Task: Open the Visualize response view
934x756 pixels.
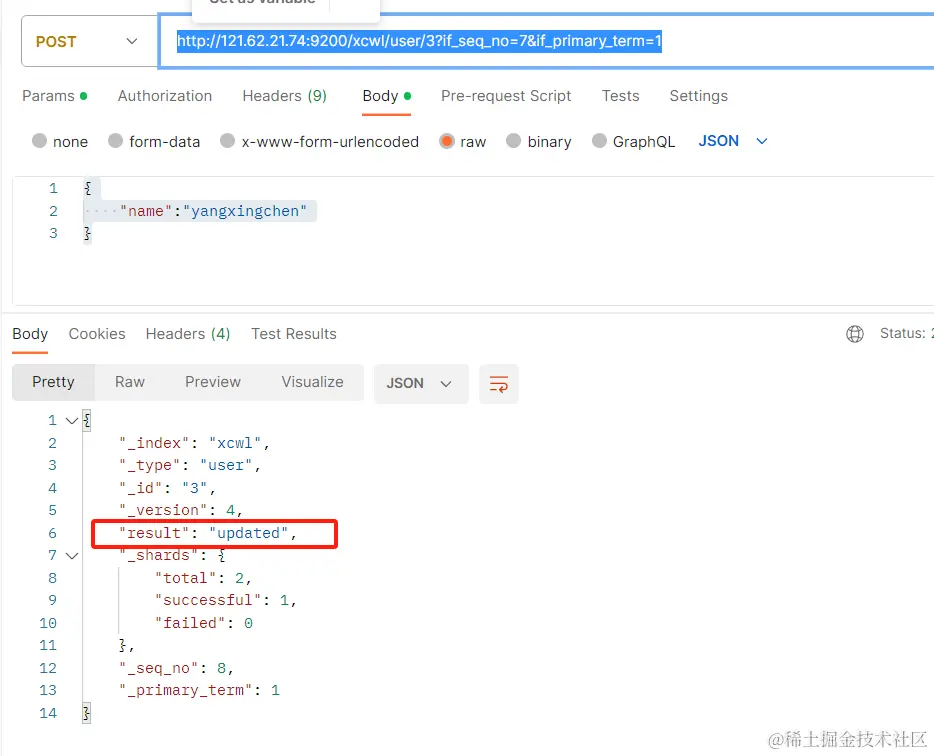Action: coord(312,382)
